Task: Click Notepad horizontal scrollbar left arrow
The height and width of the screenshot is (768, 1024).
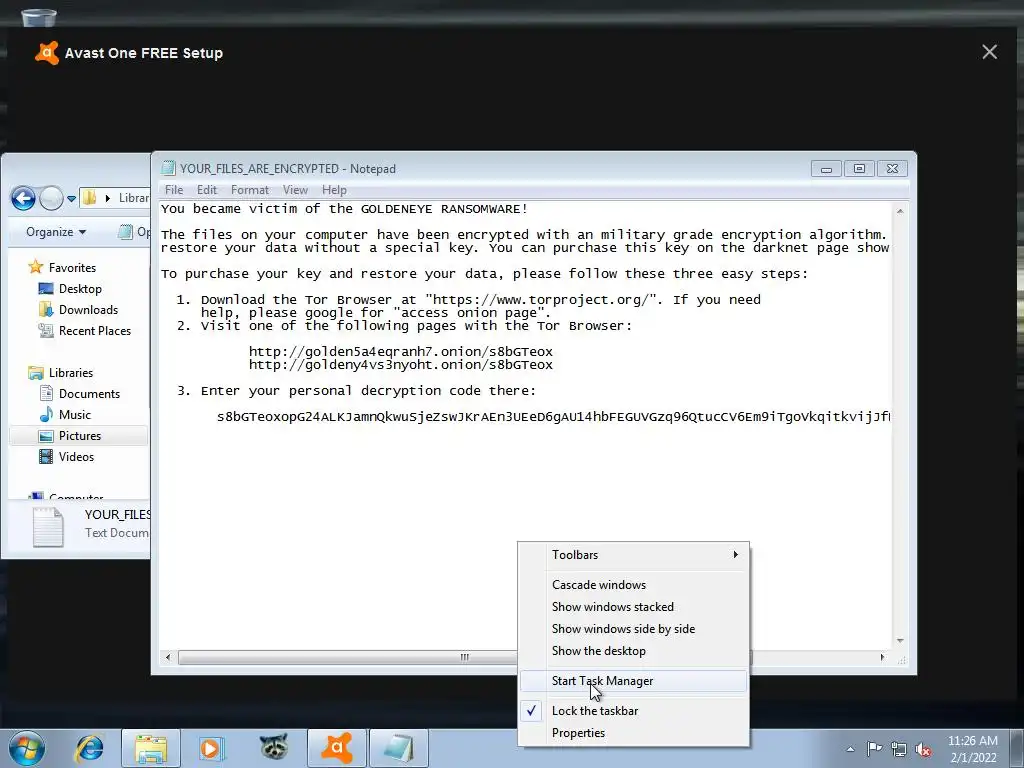Action: point(168,657)
